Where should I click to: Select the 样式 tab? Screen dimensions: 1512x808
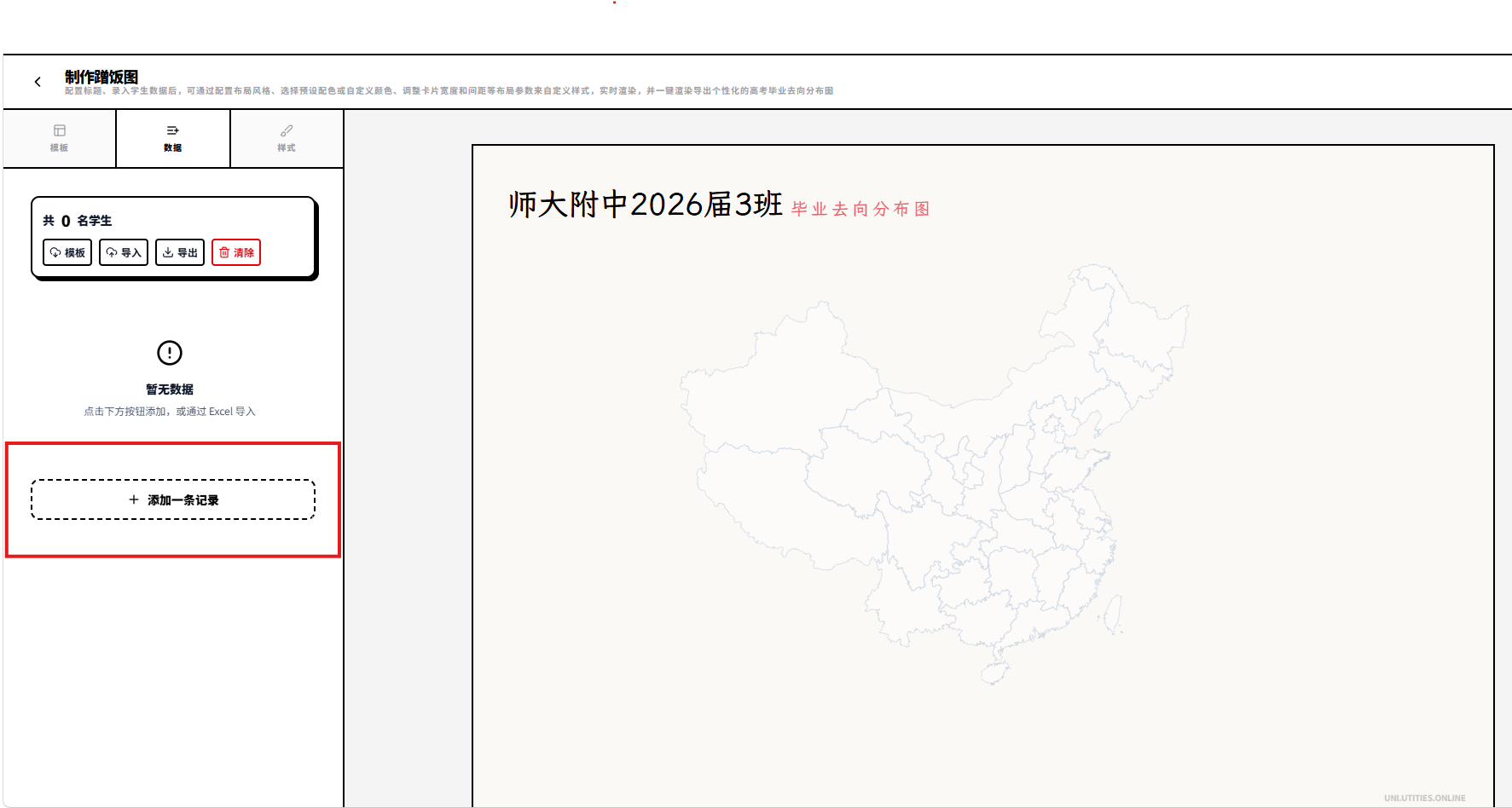click(287, 138)
